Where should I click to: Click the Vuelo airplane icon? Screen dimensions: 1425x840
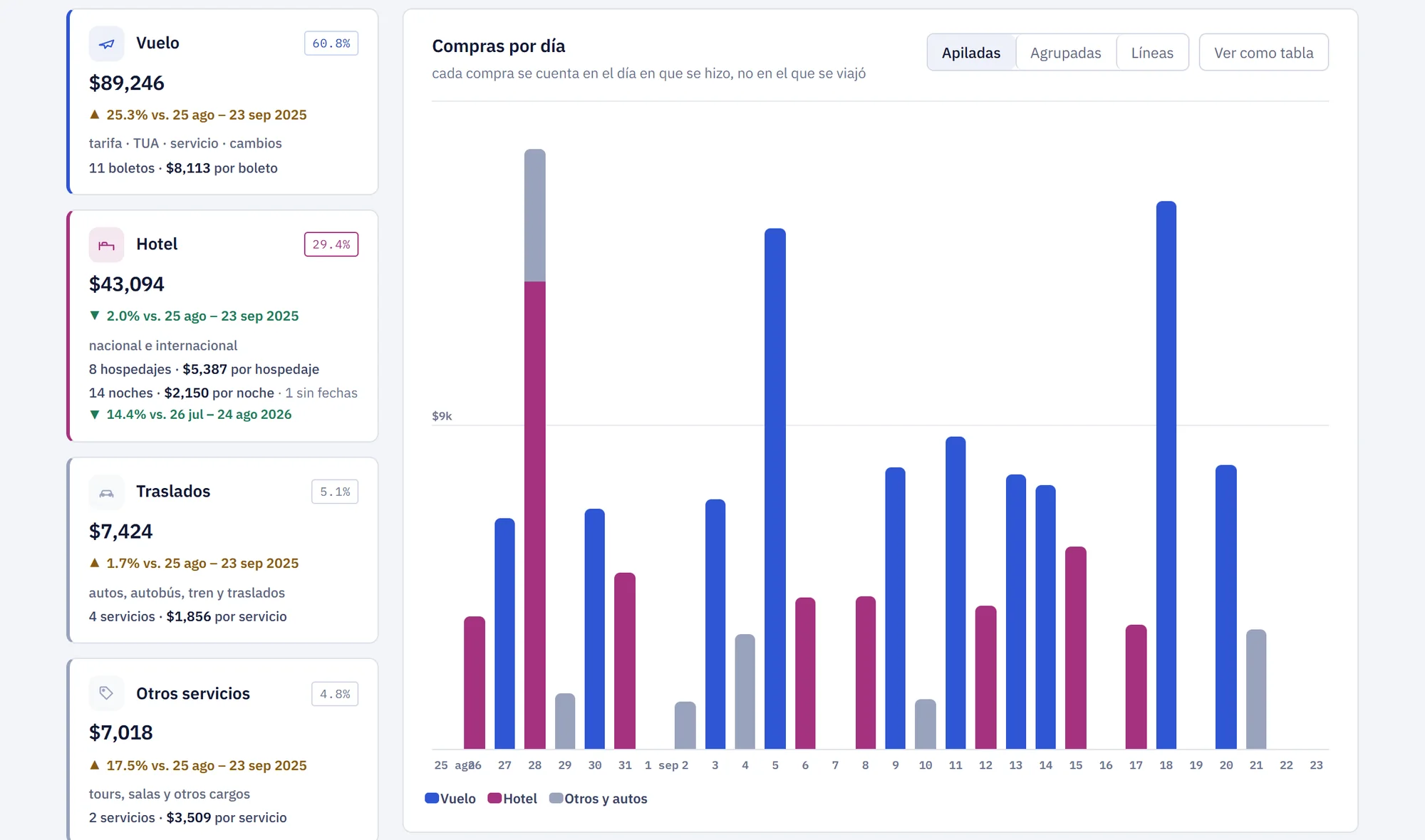(x=106, y=43)
